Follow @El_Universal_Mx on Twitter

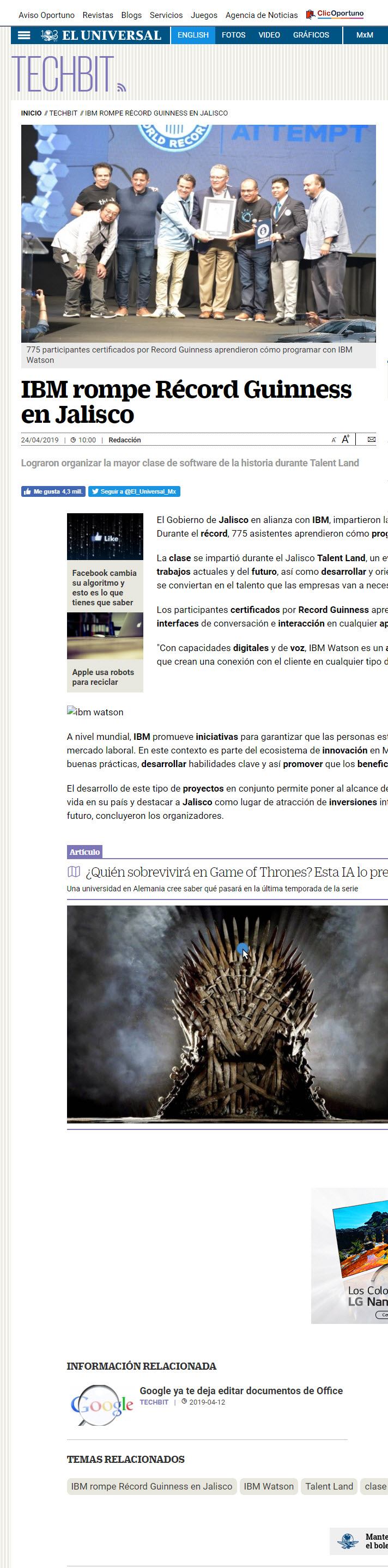(x=134, y=491)
